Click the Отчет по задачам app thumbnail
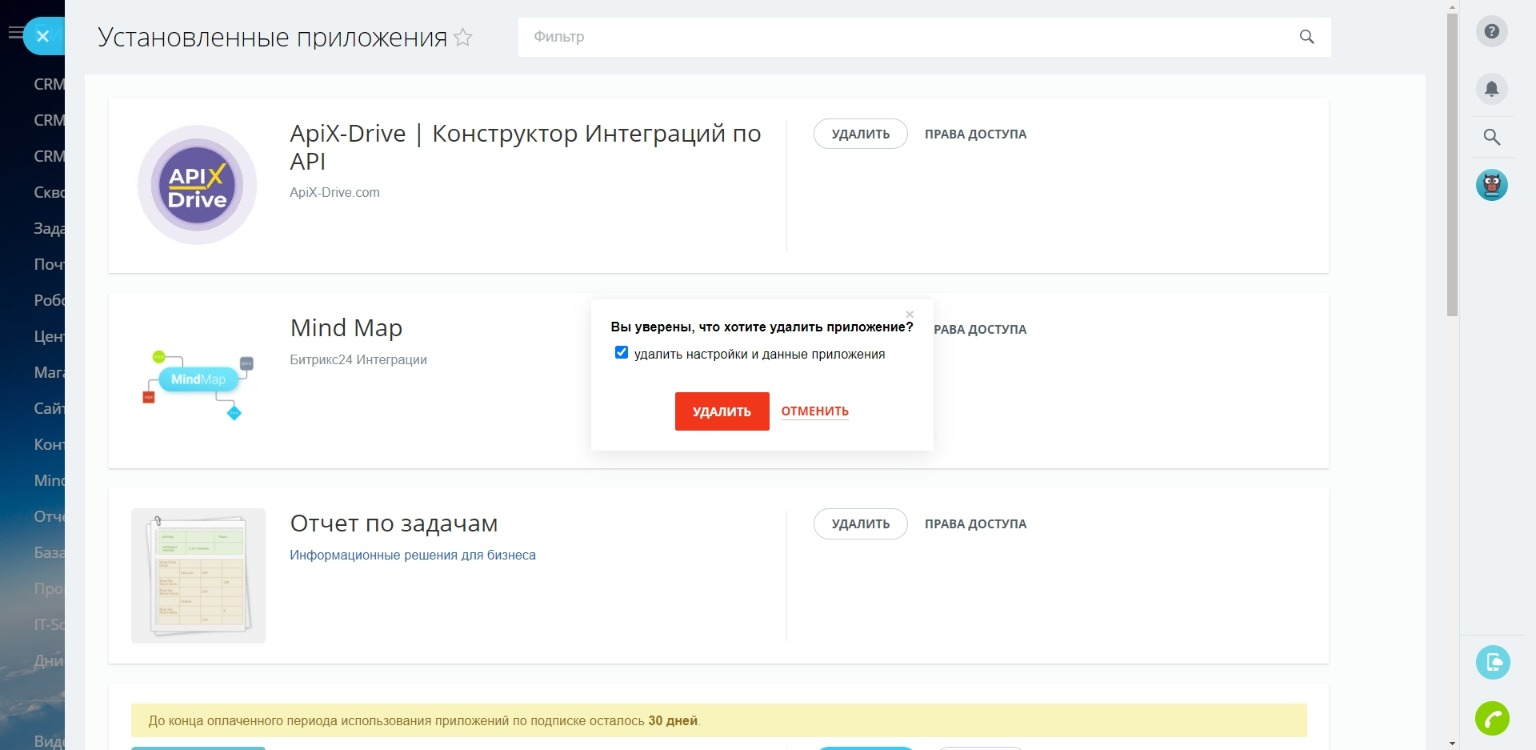Image resolution: width=1536 pixels, height=750 pixels. click(198, 576)
